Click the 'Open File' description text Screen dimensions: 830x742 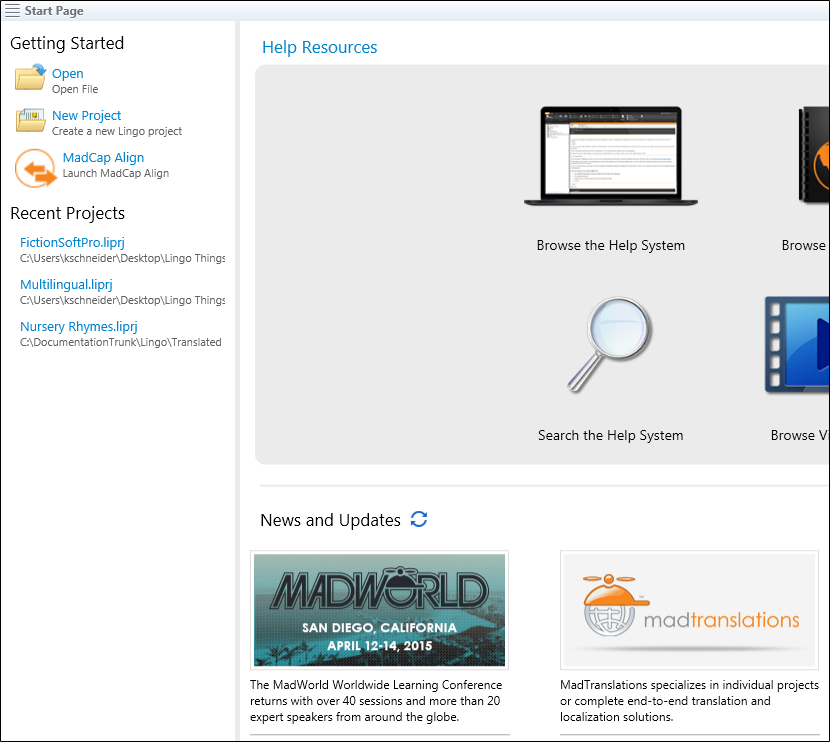pyautogui.click(x=75, y=89)
